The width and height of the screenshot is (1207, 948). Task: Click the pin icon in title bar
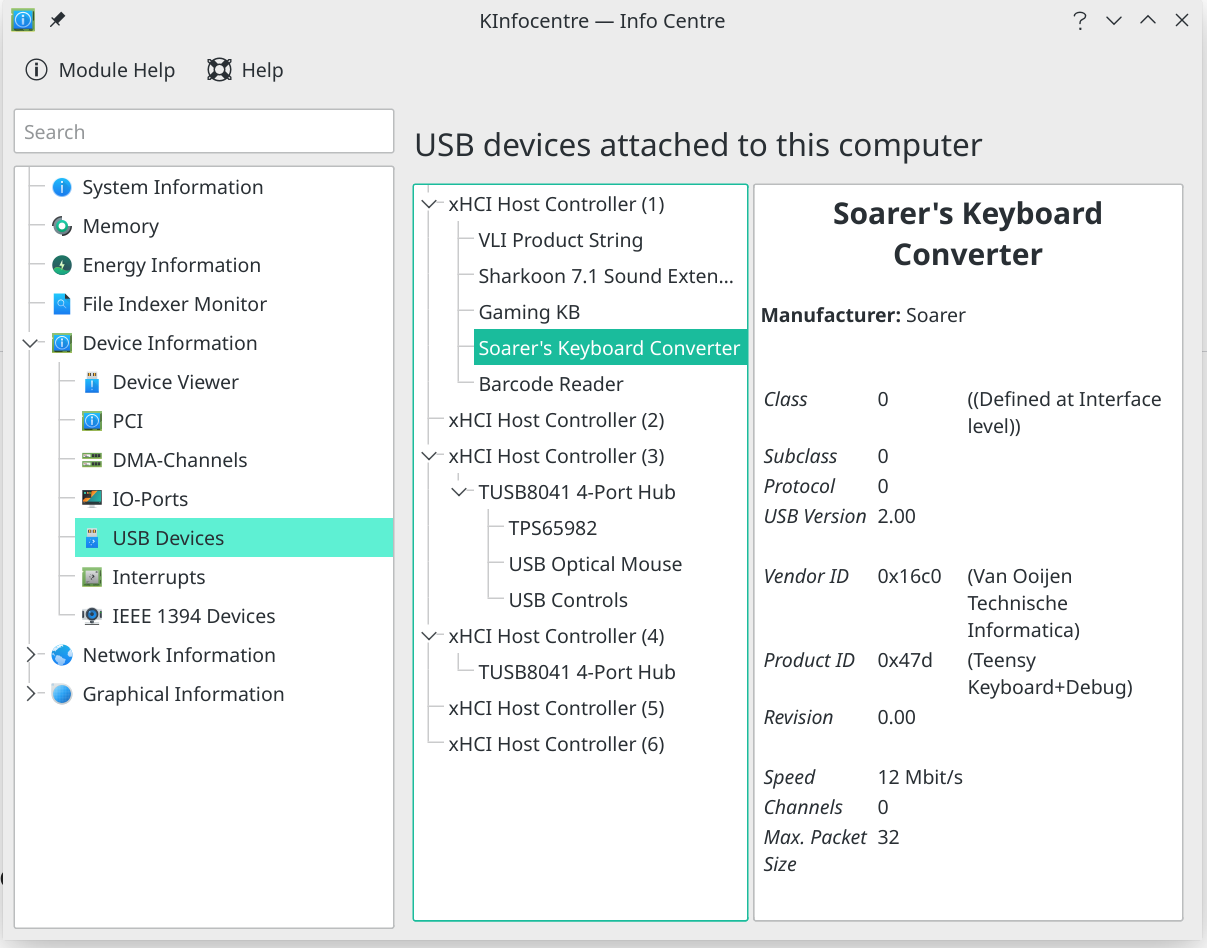[x=57, y=20]
